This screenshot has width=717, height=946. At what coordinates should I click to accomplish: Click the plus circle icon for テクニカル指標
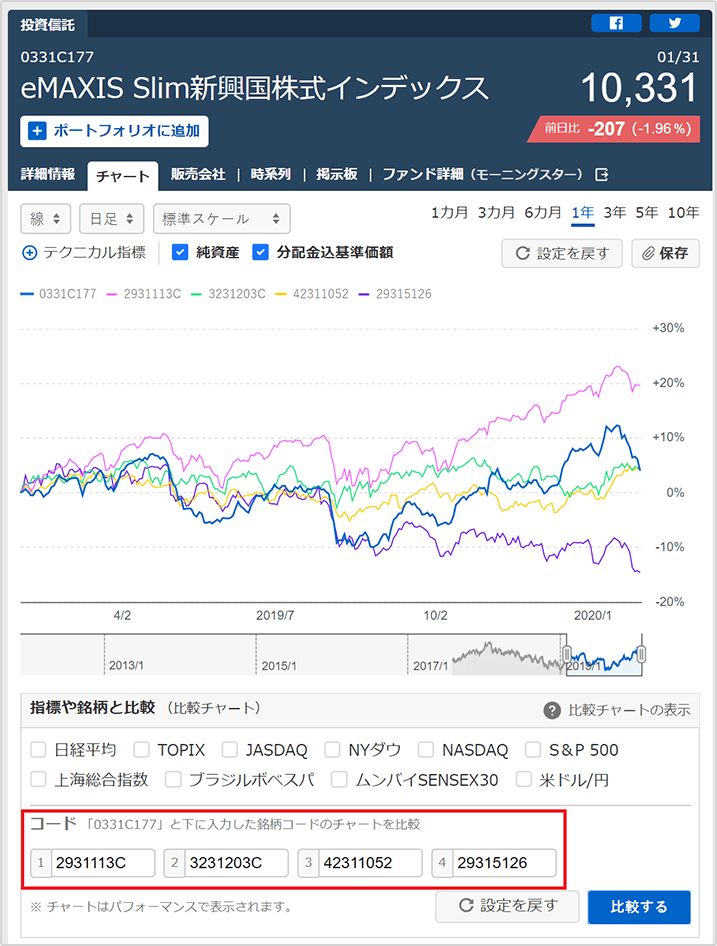[30, 253]
